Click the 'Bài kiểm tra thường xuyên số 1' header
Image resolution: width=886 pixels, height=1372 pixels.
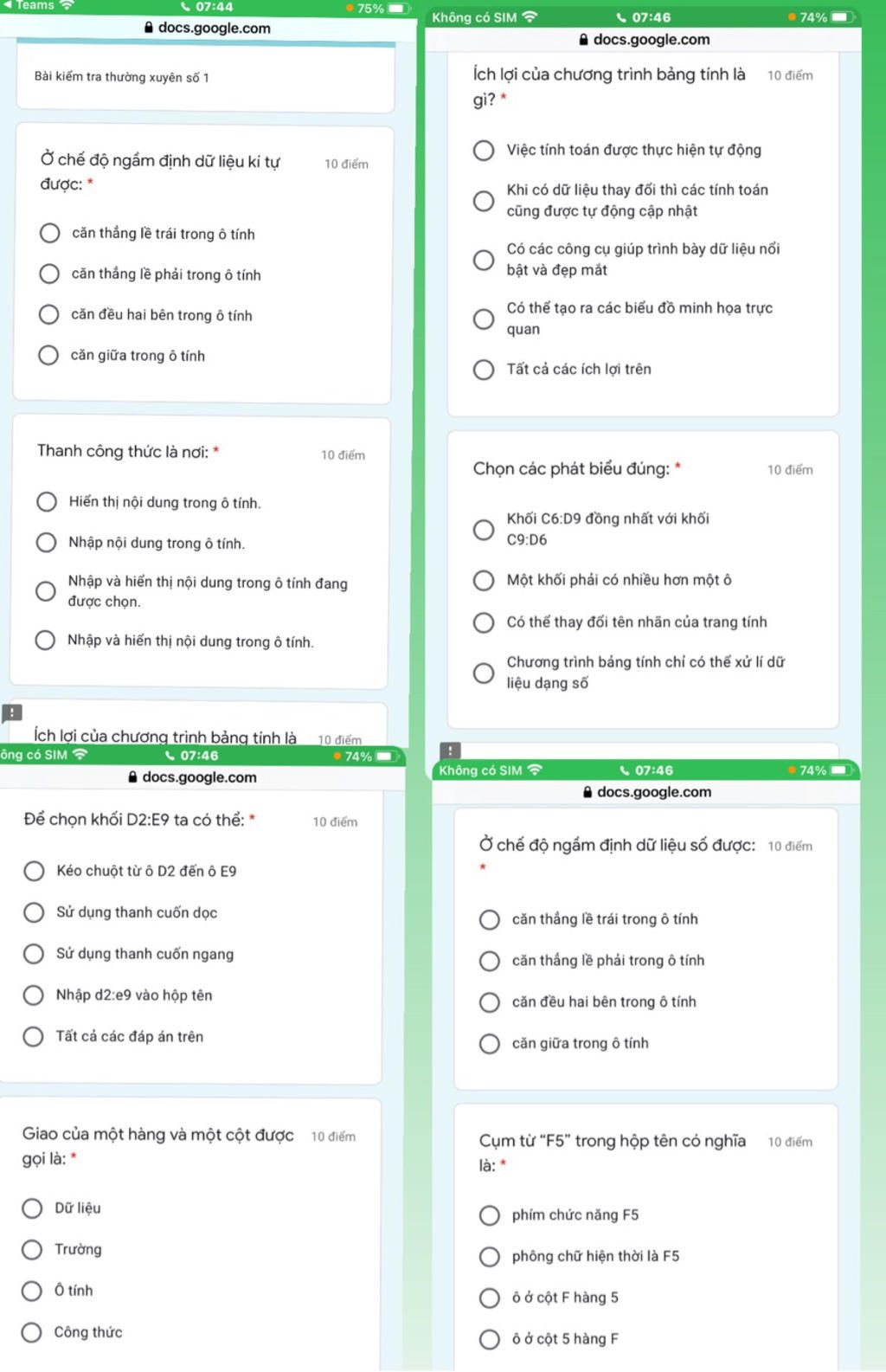[122, 77]
